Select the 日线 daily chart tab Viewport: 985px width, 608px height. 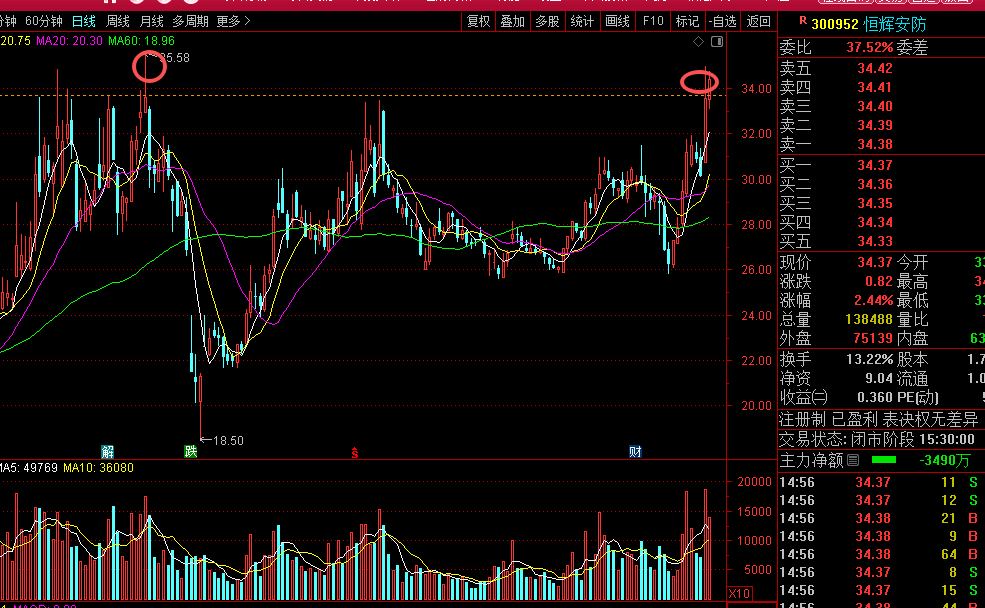coord(84,21)
